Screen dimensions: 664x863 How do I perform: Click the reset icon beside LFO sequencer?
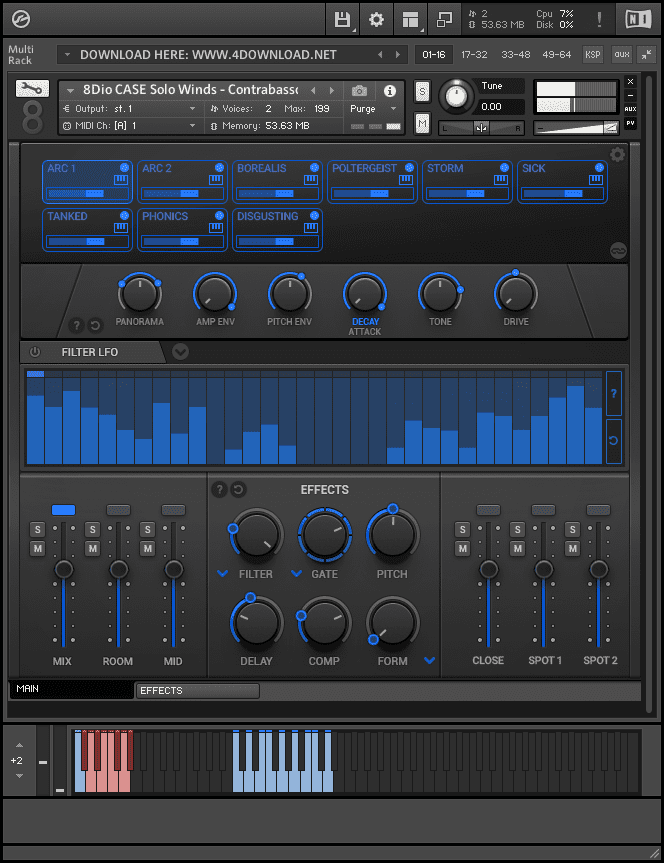pos(614,441)
